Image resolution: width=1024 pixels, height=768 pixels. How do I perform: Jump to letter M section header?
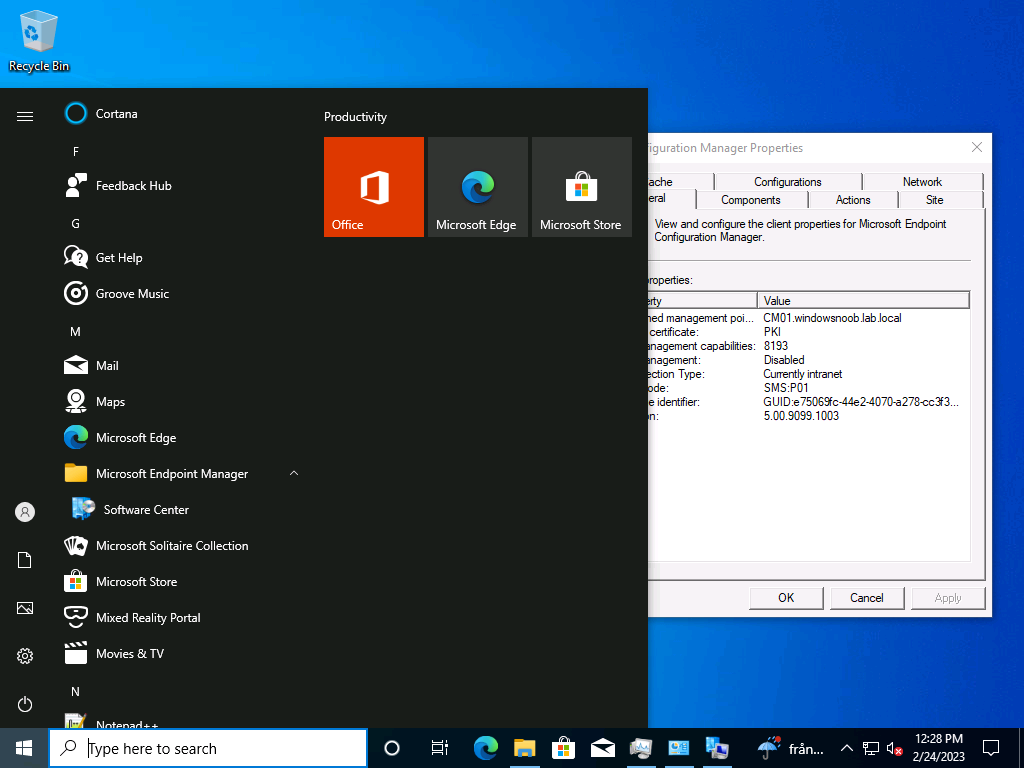point(76,332)
